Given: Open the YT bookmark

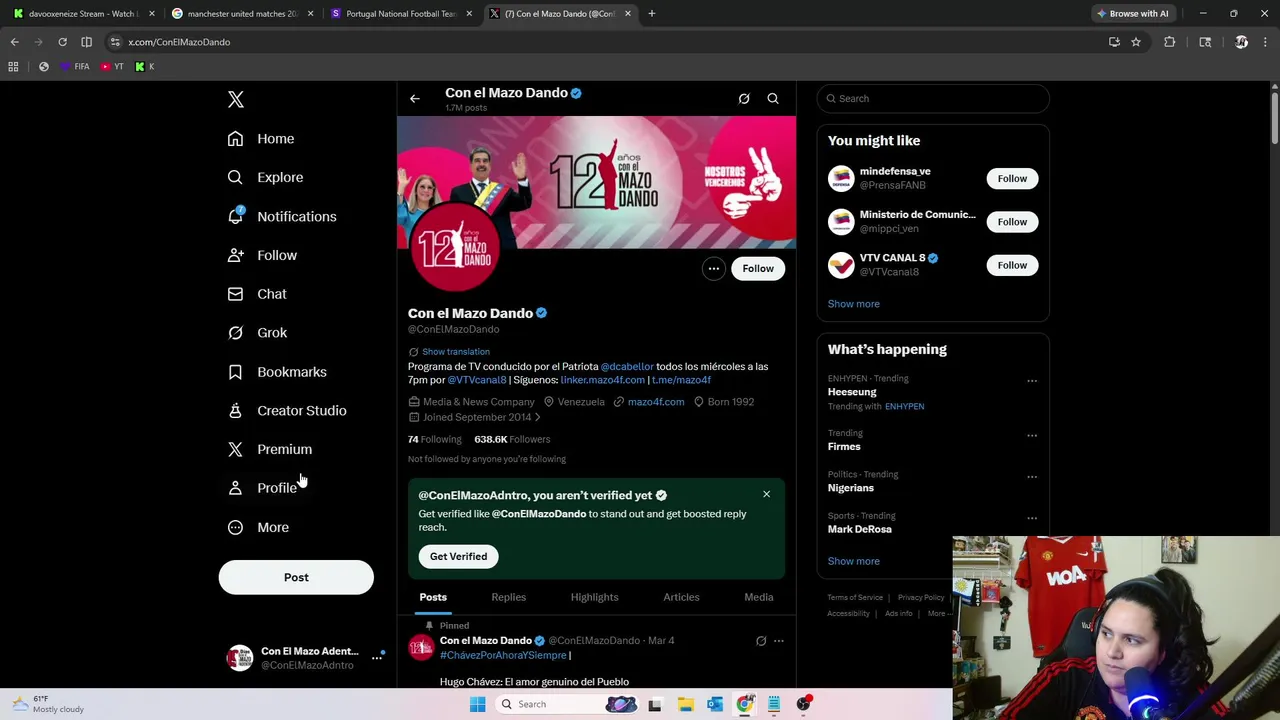Looking at the screenshot, I should 112,67.
